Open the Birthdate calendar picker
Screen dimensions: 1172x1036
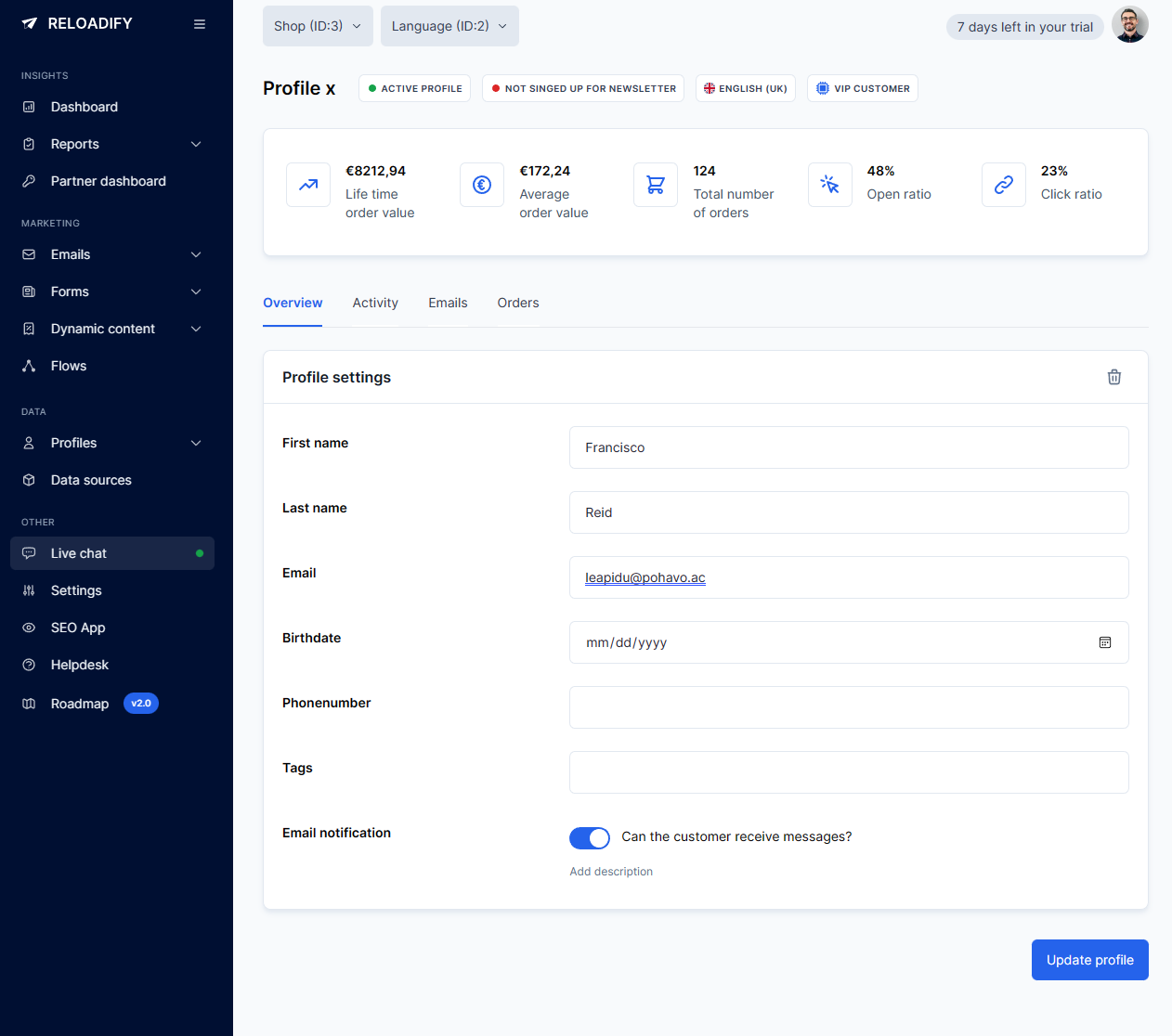coord(1105,641)
